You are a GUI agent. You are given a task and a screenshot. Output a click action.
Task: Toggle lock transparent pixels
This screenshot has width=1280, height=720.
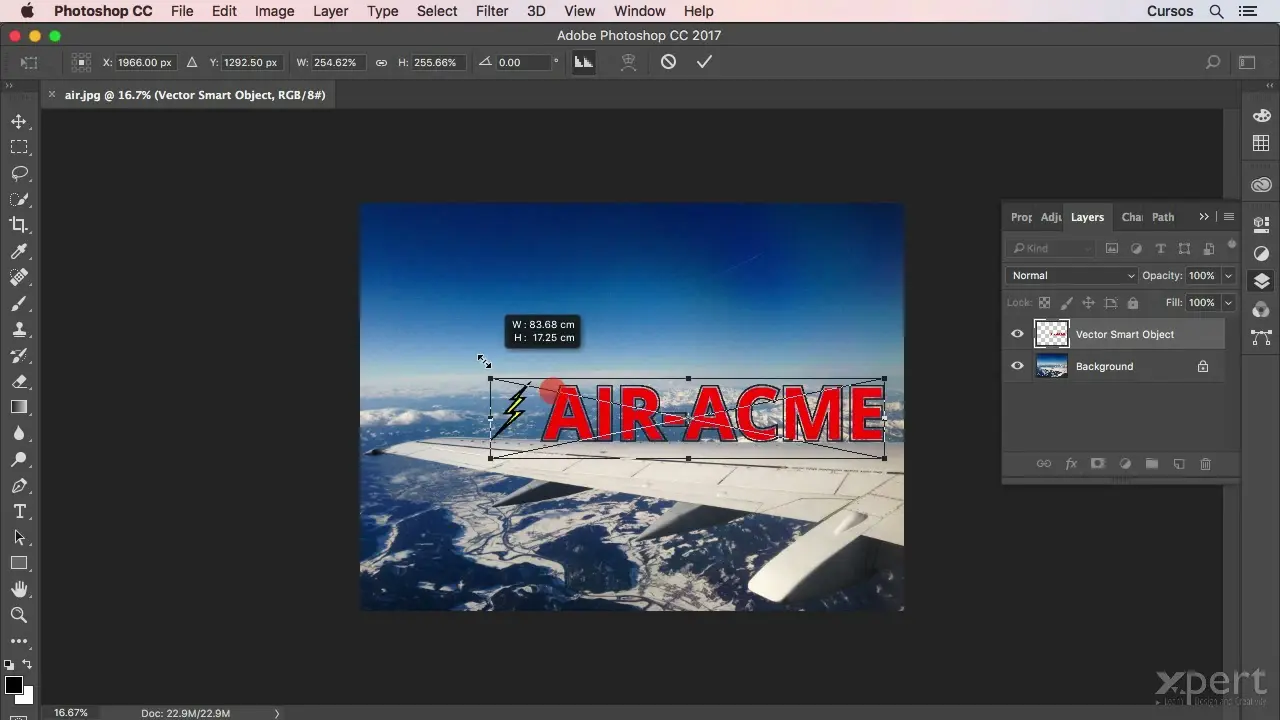pos(1044,302)
